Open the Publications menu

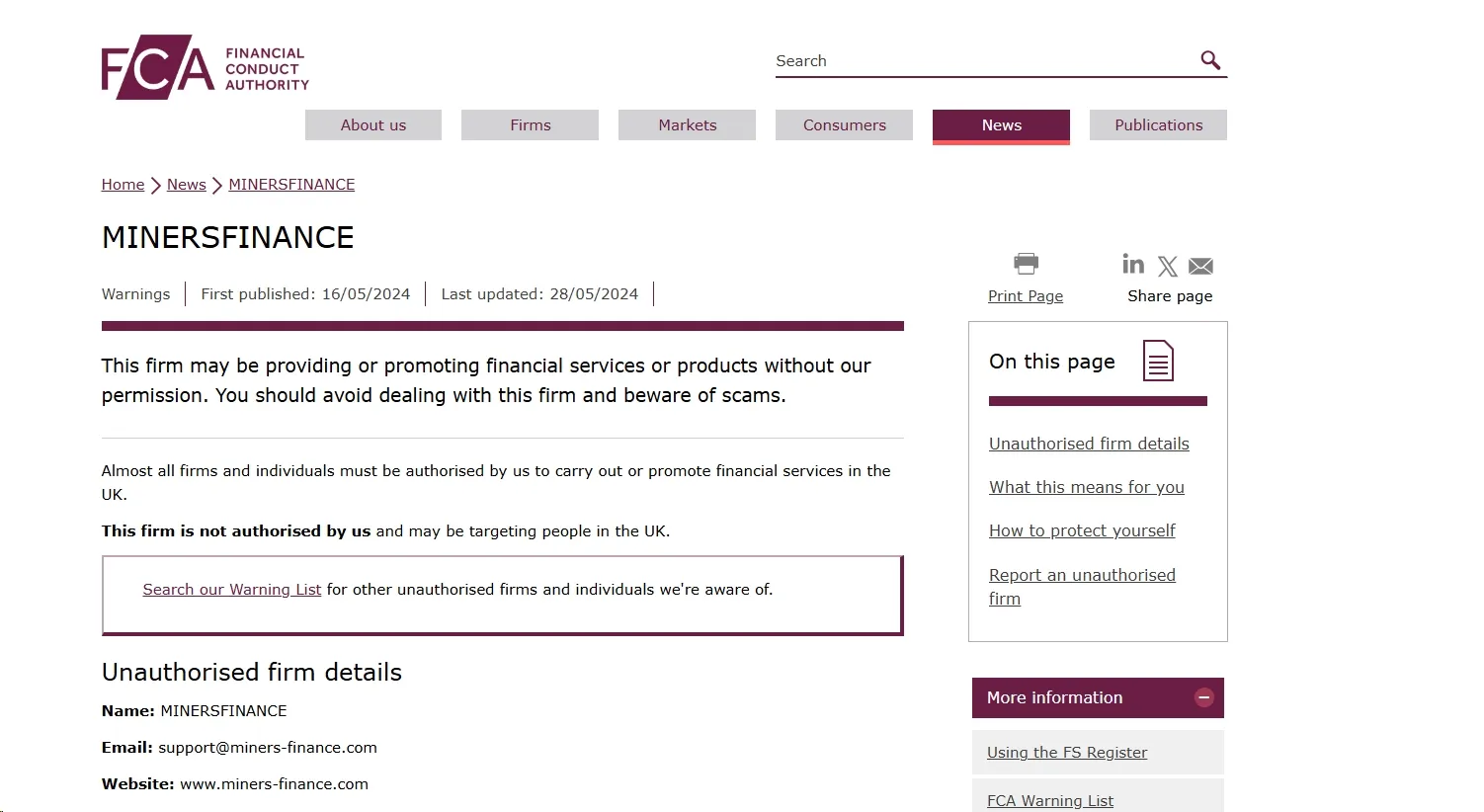tap(1159, 125)
